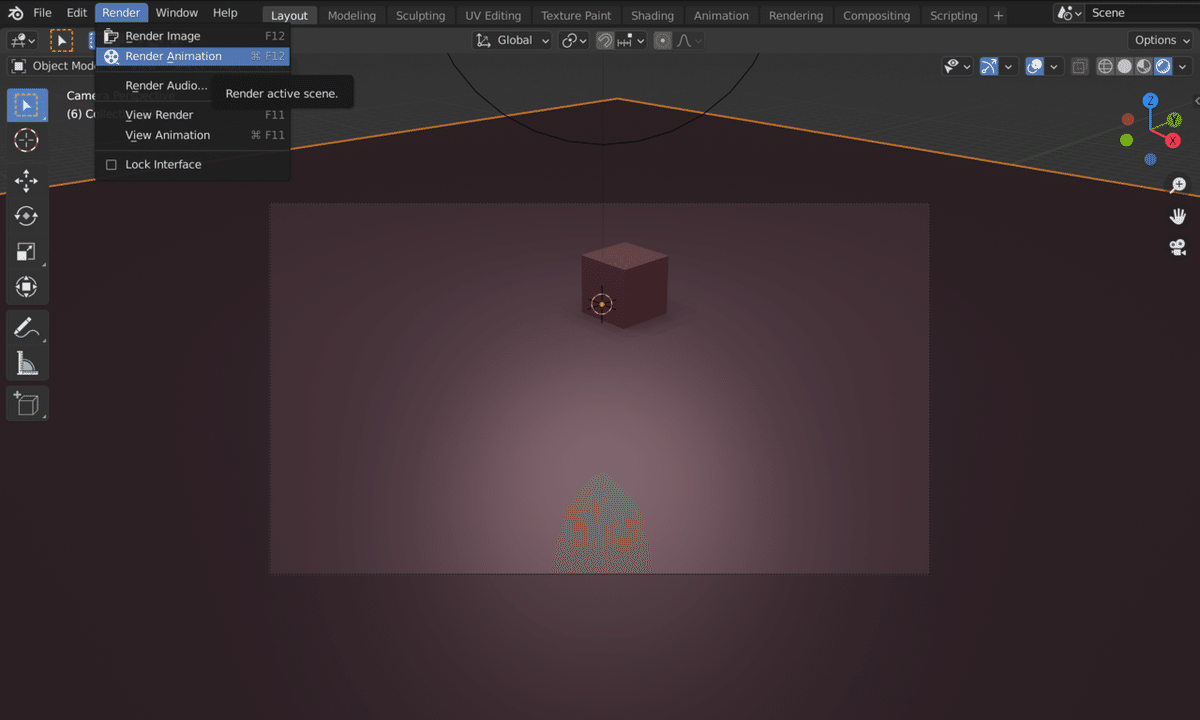
Task: Toggle camera view with camera icon
Action: [1178, 248]
